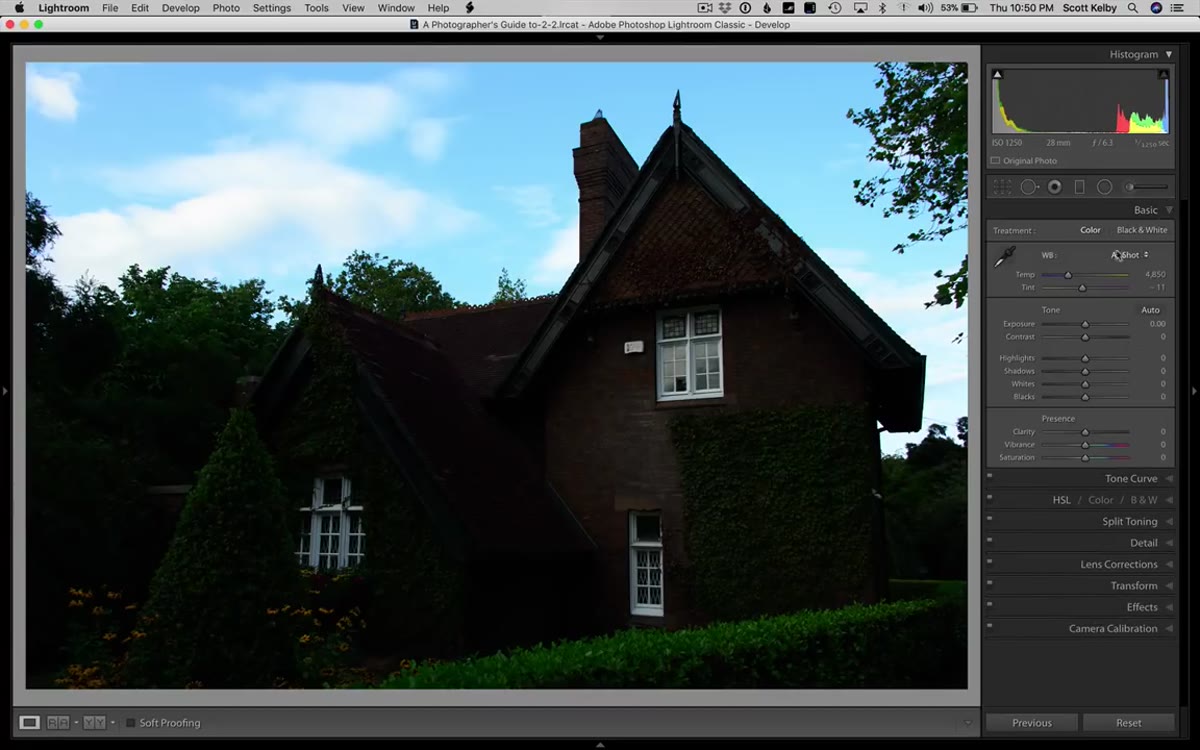This screenshot has width=1200, height=750.
Task: Open Siri from the menu bar
Action: [1156, 8]
